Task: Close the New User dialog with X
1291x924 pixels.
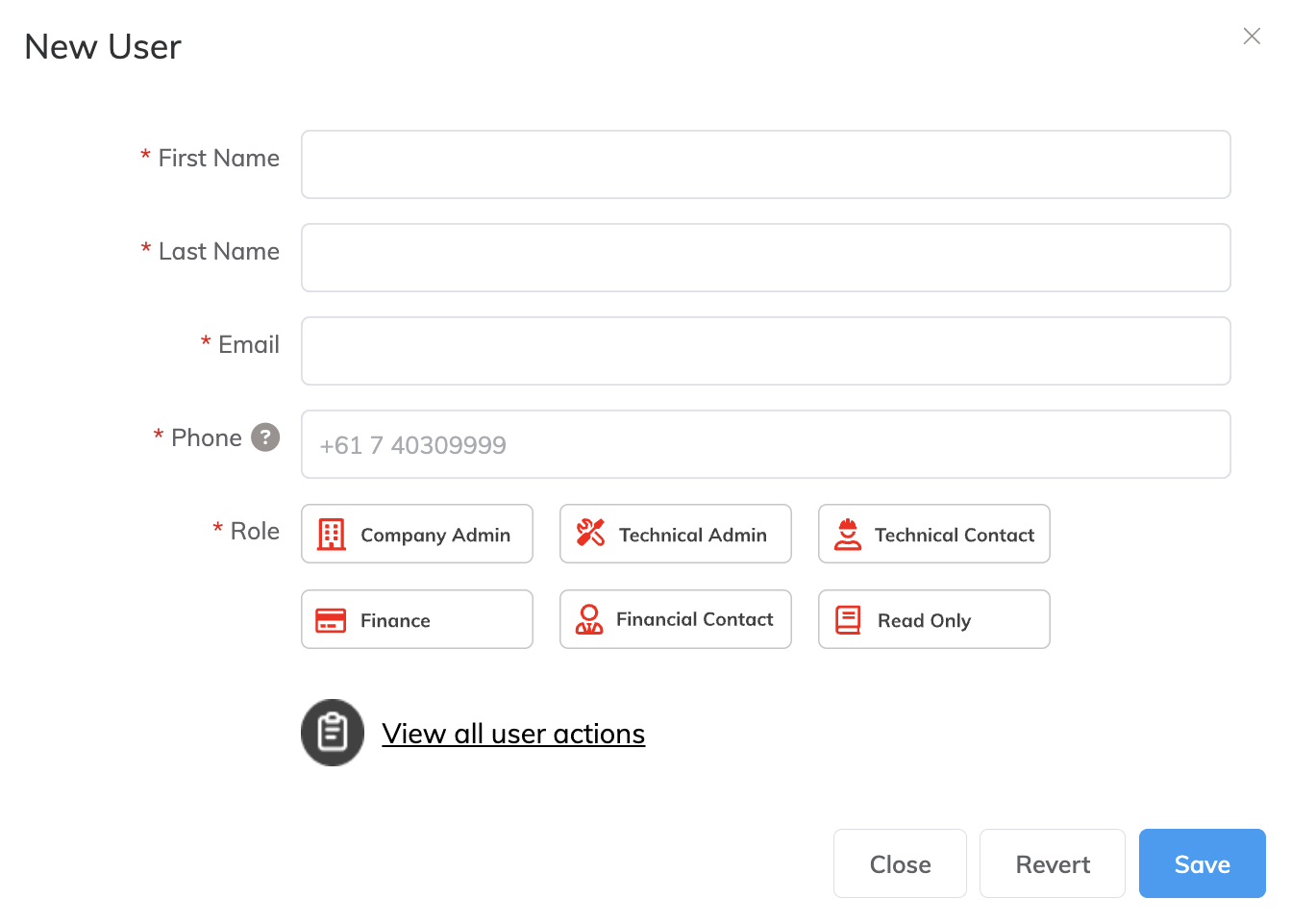Action: pos(1252,37)
